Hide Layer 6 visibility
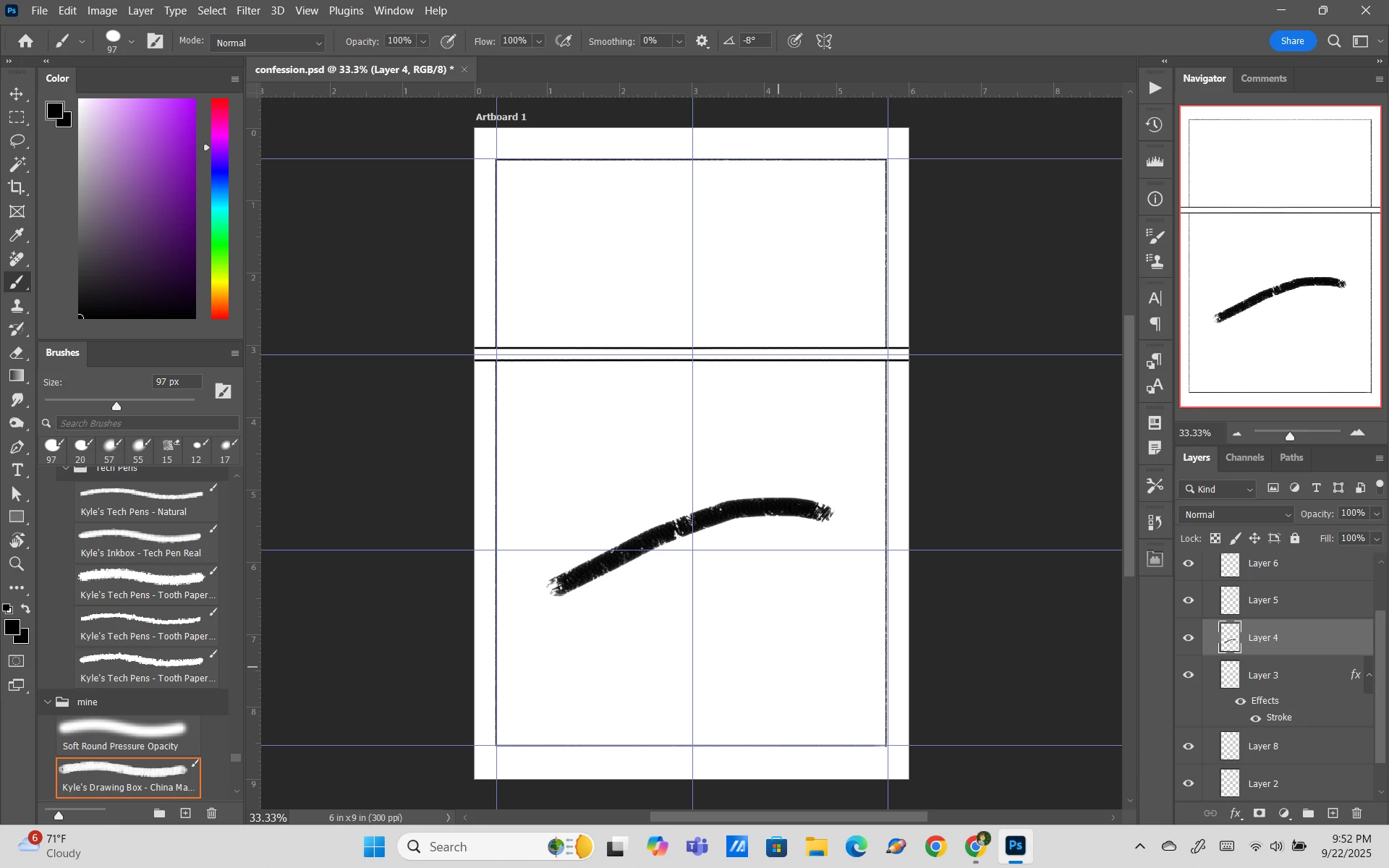The width and height of the screenshot is (1389, 868). click(1189, 563)
